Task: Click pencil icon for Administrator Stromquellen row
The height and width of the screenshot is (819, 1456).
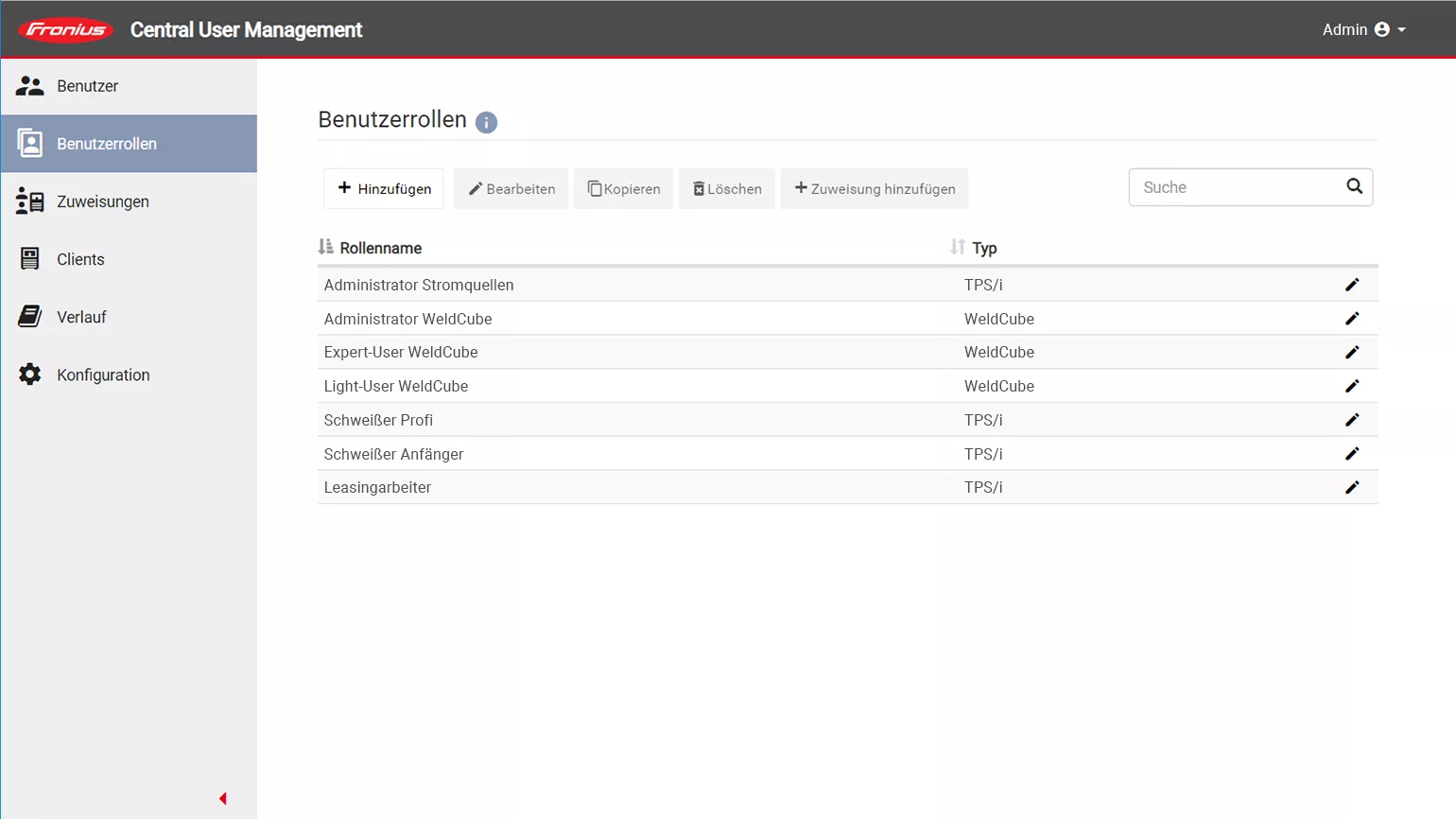Action: pos(1352,285)
